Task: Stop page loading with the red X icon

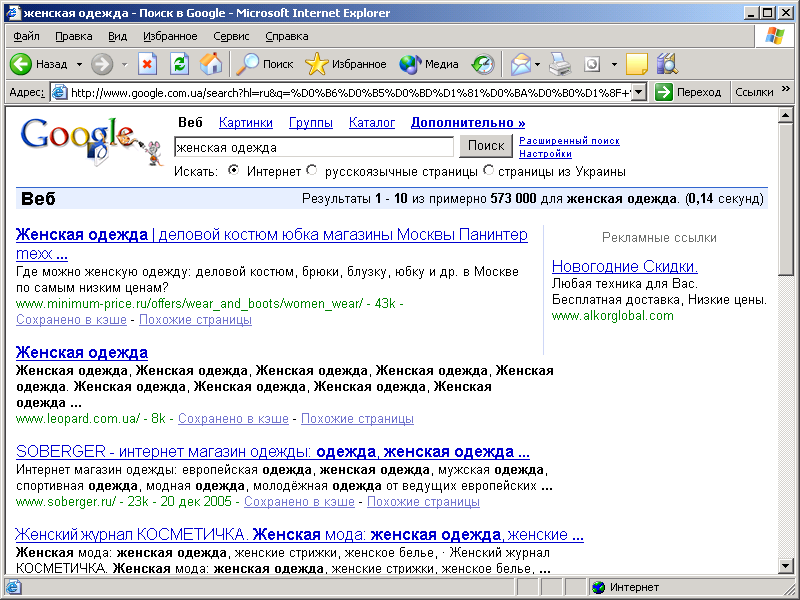Action: coord(147,64)
